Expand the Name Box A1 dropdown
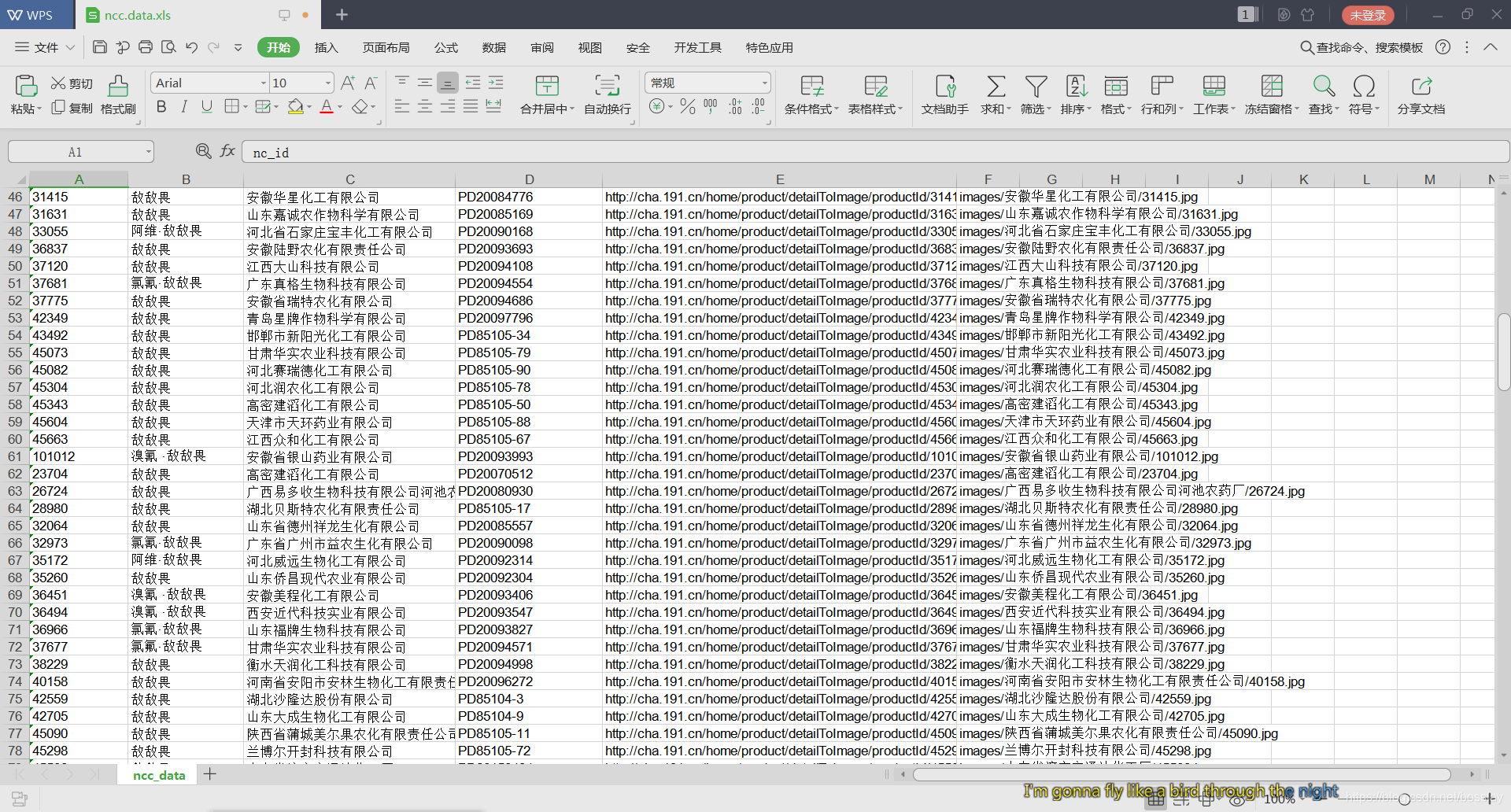The height and width of the screenshot is (812, 1511). pyautogui.click(x=148, y=152)
